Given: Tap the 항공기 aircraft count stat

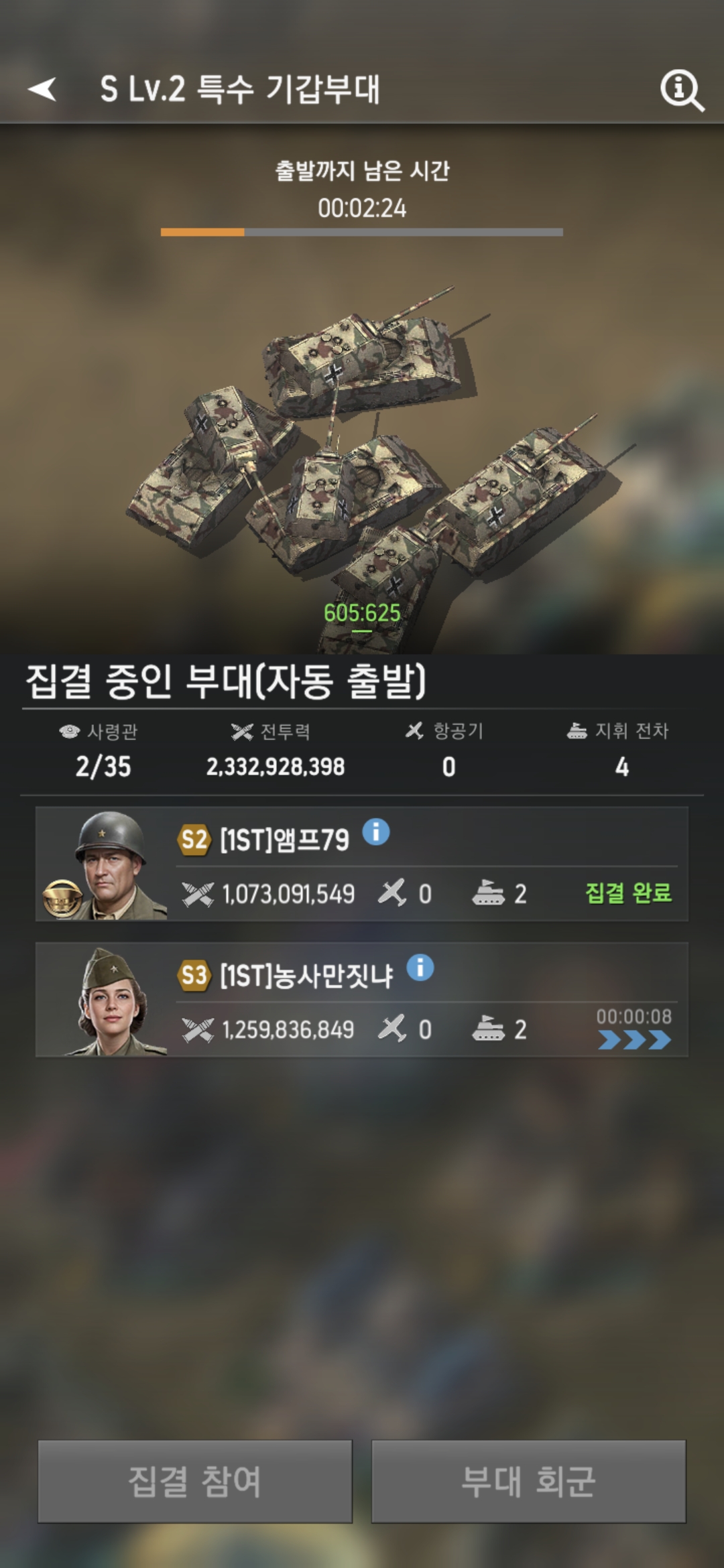Looking at the screenshot, I should click(x=448, y=750).
